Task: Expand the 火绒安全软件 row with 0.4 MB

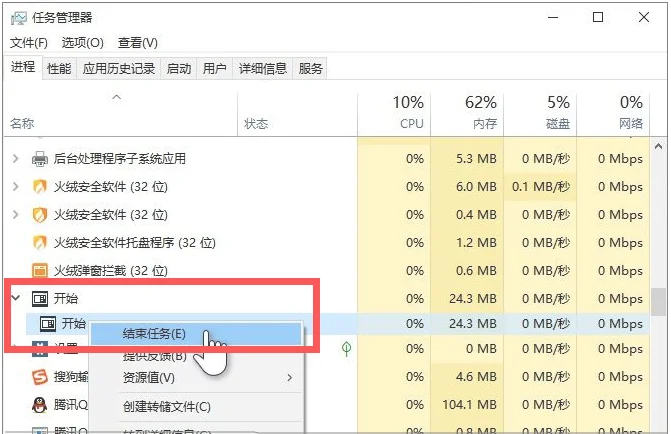Action: [15, 214]
